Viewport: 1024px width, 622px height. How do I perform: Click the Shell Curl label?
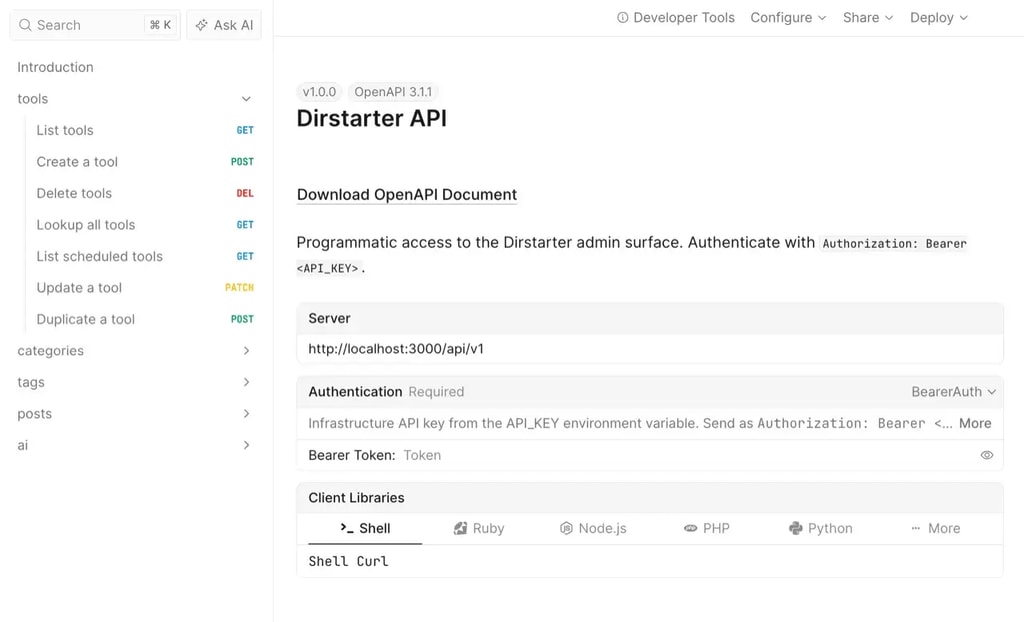coord(348,561)
